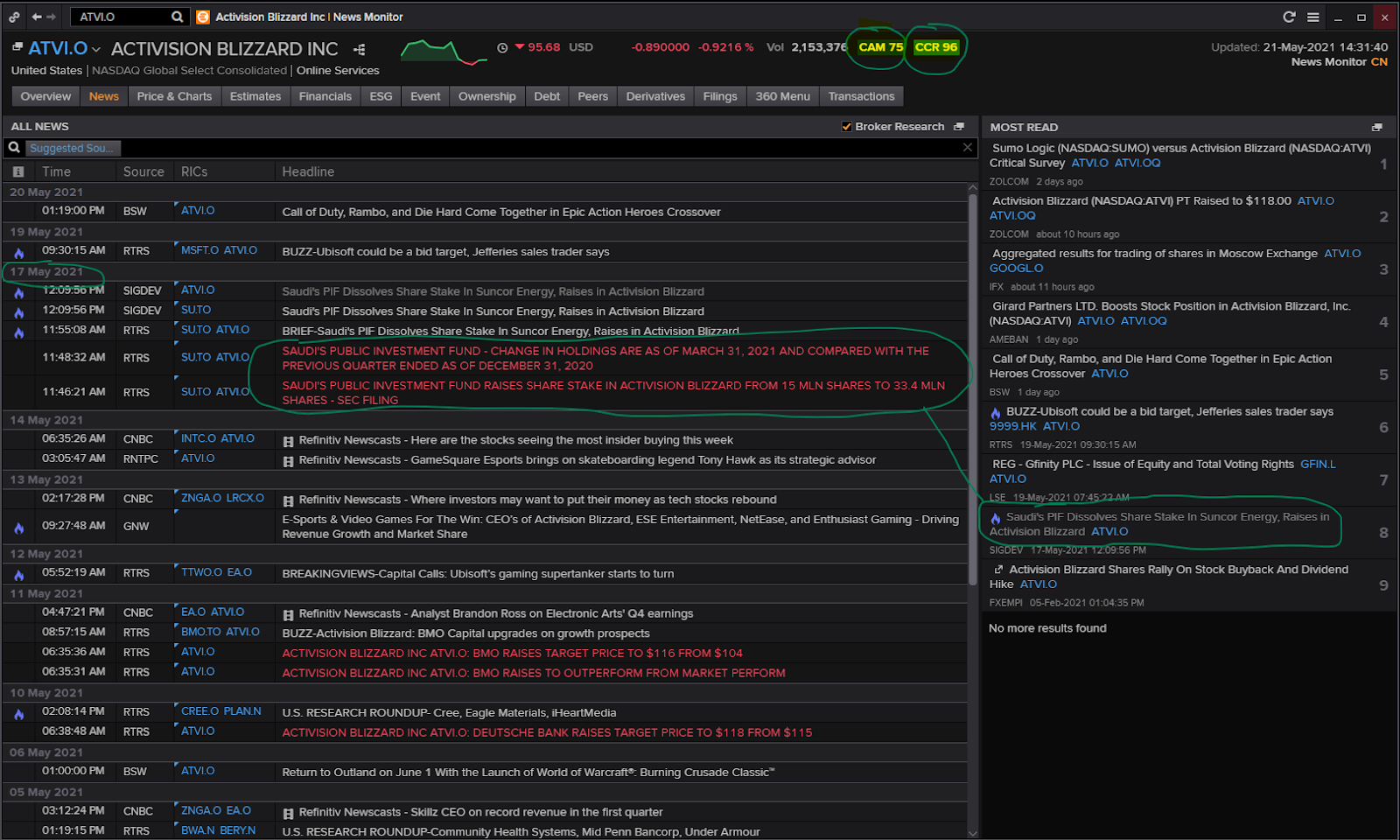Clear the news filter with the X icon
The image size is (1400, 840).
point(968,148)
